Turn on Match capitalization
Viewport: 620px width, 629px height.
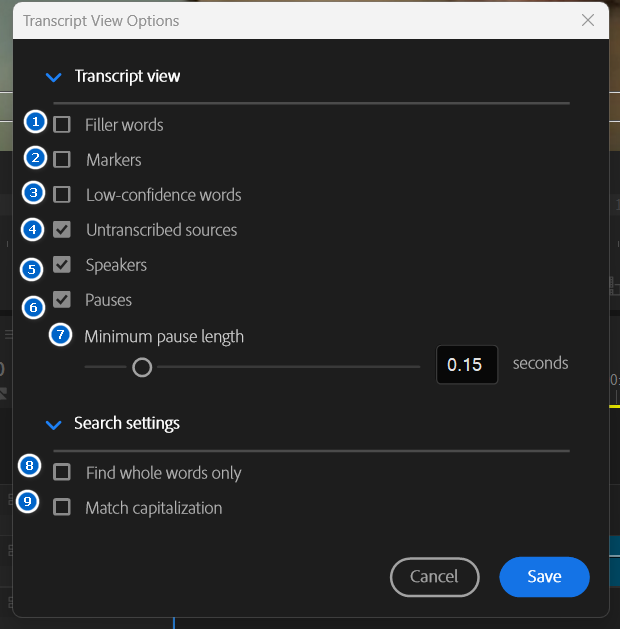coord(62,508)
